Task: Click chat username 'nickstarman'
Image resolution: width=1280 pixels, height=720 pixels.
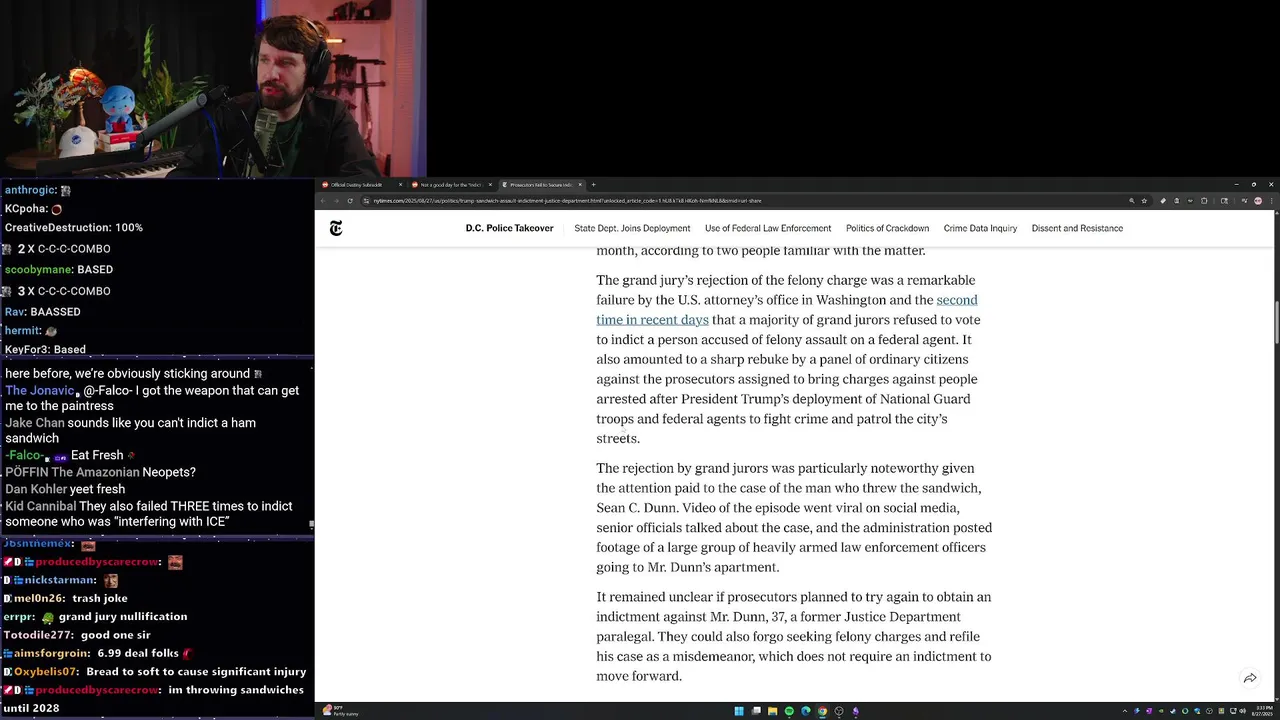Action: click(x=60, y=580)
